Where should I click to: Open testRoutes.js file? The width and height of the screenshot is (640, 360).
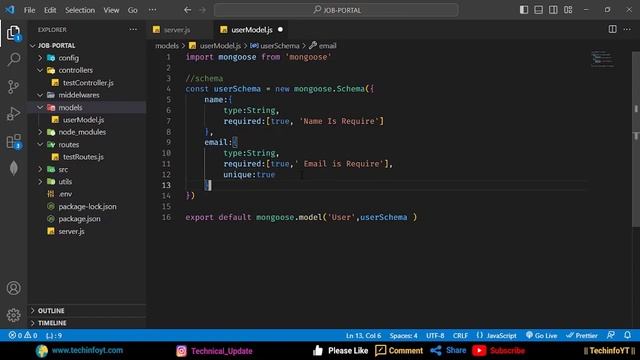87,157
